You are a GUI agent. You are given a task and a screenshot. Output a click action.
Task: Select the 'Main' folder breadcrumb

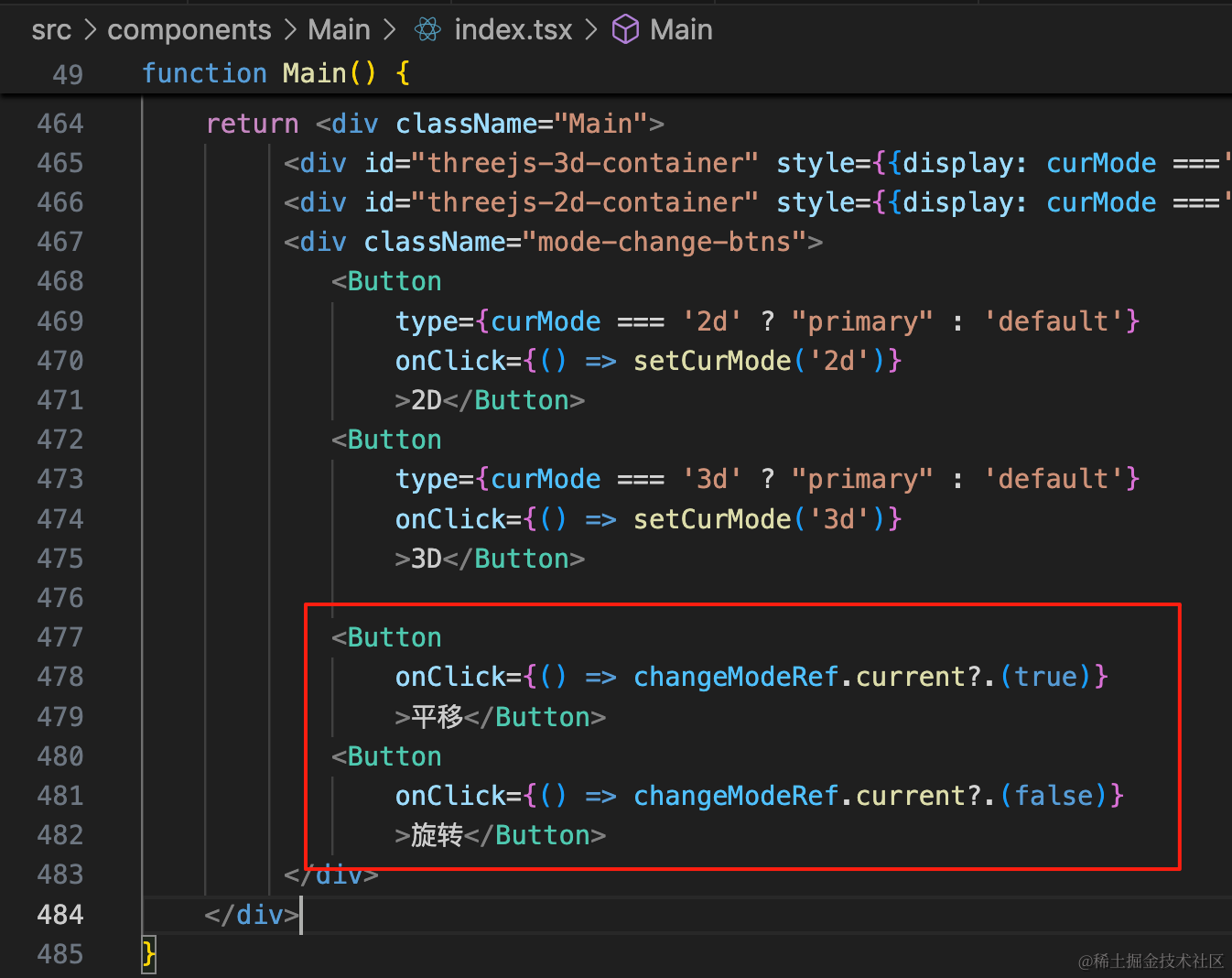pos(339,30)
